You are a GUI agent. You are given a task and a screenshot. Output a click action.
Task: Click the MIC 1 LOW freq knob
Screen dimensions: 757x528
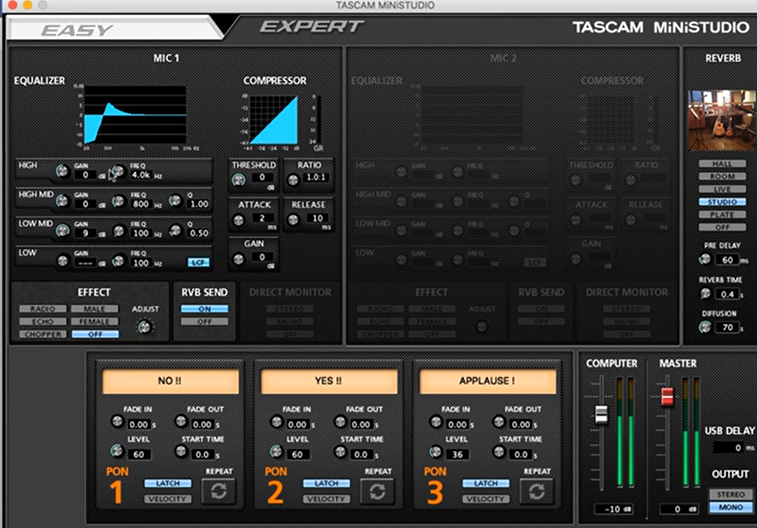pos(118,261)
